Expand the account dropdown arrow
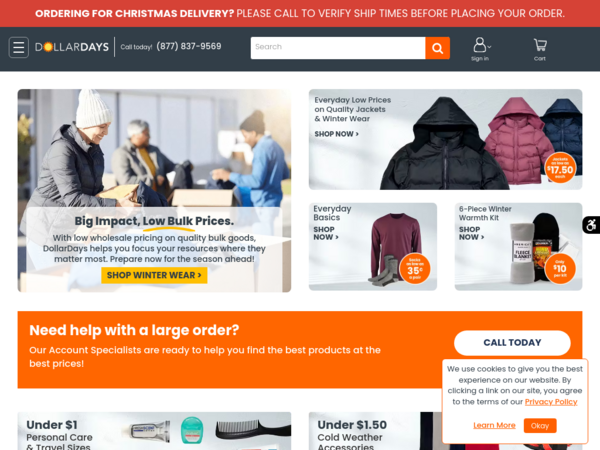This screenshot has height=450, width=600. (x=489, y=47)
